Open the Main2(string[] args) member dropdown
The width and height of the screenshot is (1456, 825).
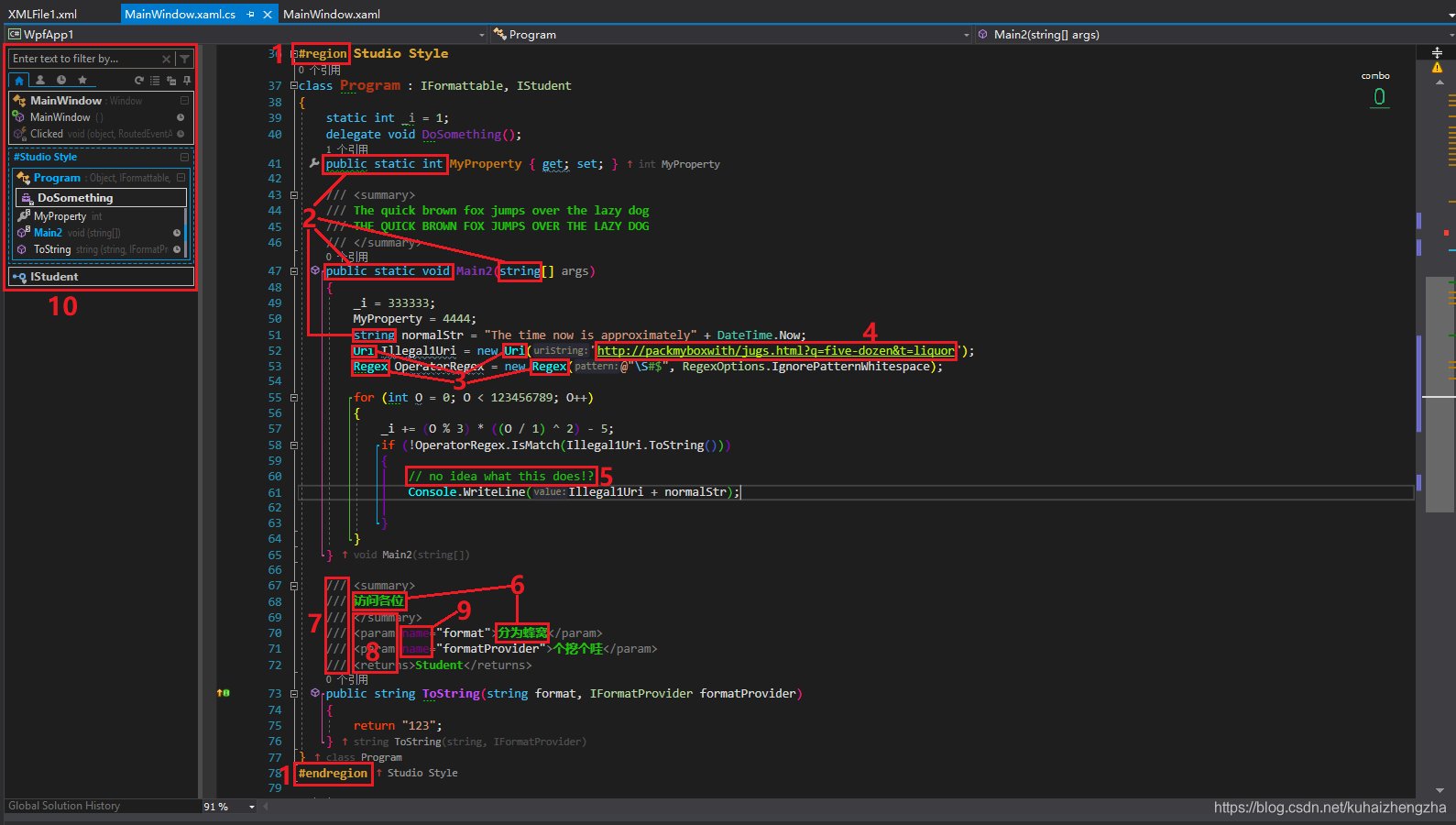click(1450, 35)
